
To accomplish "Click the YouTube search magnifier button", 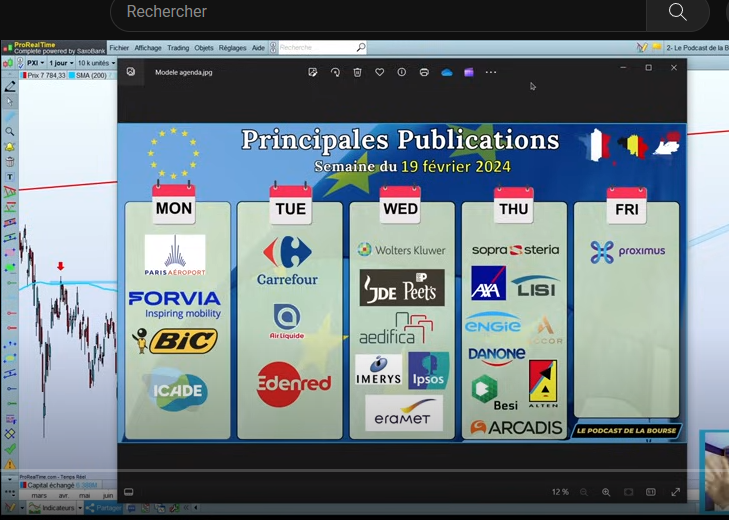I will (678, 12).
